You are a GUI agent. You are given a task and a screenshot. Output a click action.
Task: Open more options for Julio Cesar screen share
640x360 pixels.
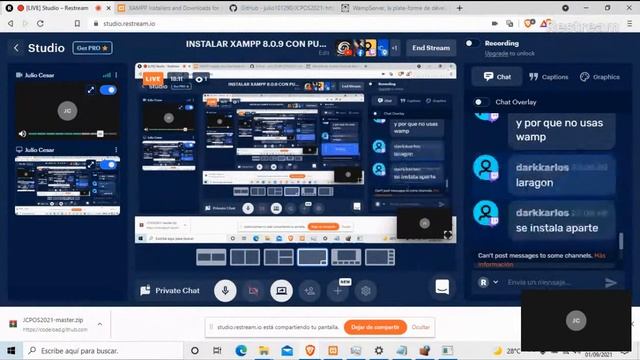(116, 150)
